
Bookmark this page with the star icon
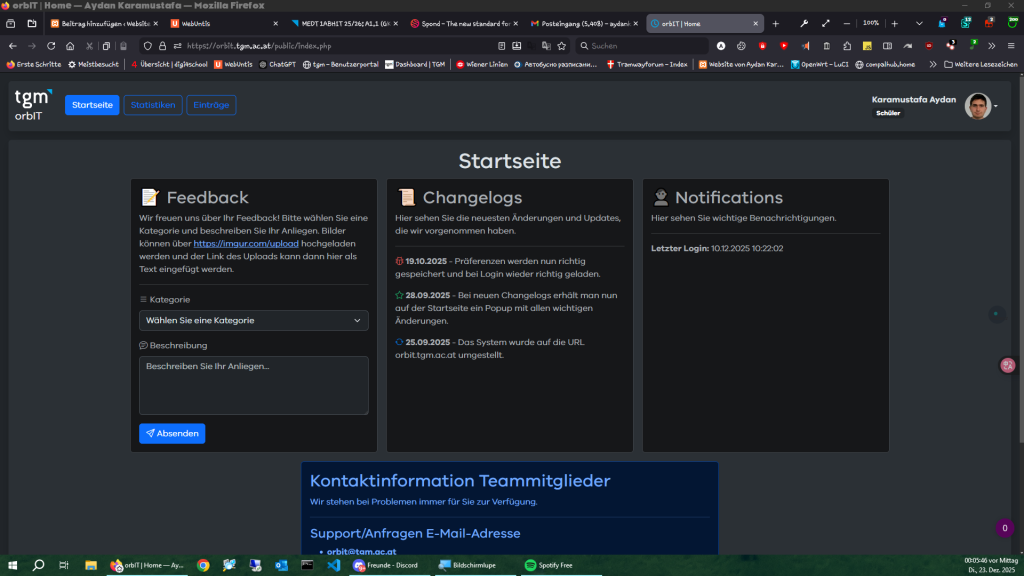tap(562, 46)
